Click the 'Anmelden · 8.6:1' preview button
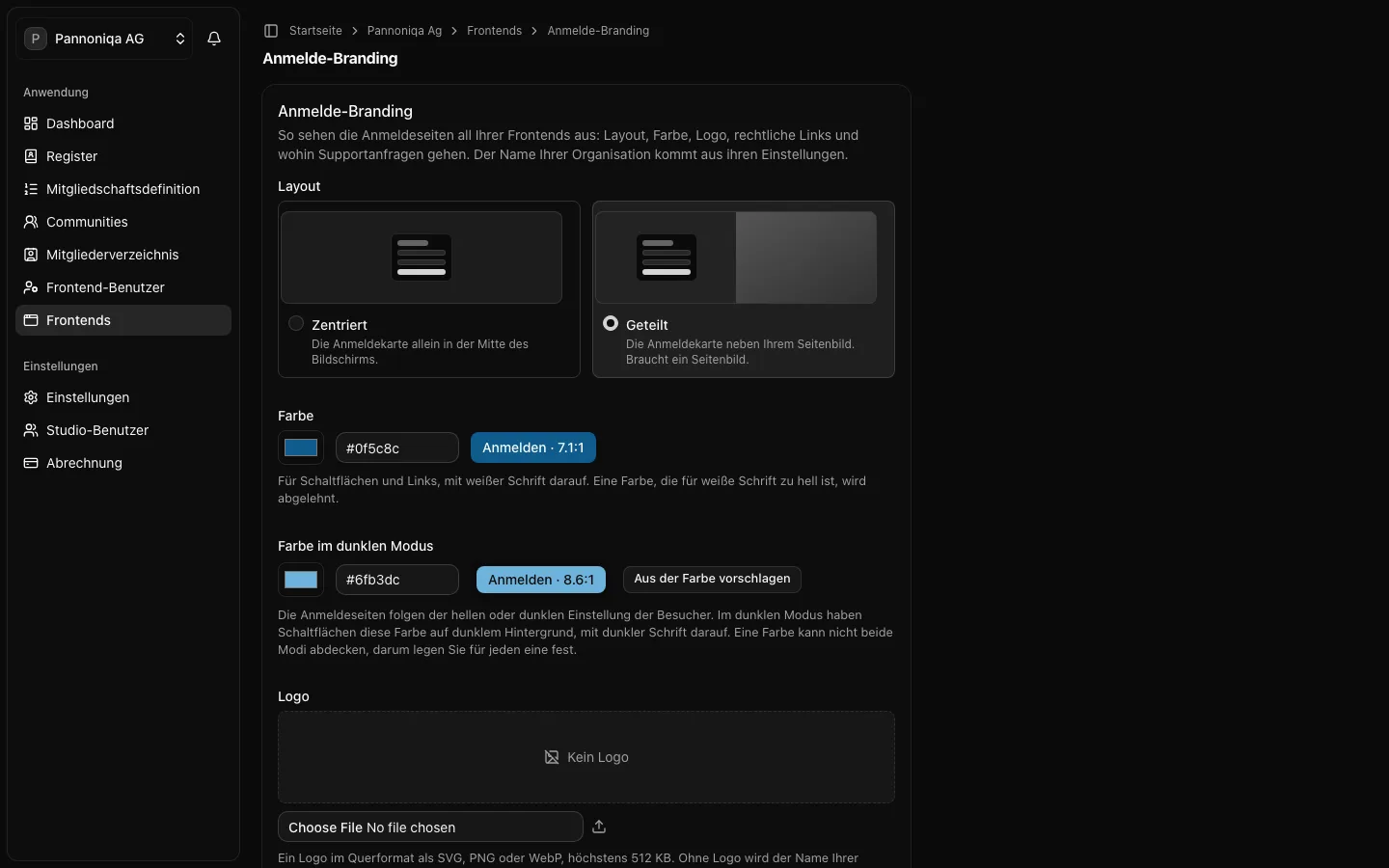The width and height of the screenshot is (1389, 868). click(541, 580)
